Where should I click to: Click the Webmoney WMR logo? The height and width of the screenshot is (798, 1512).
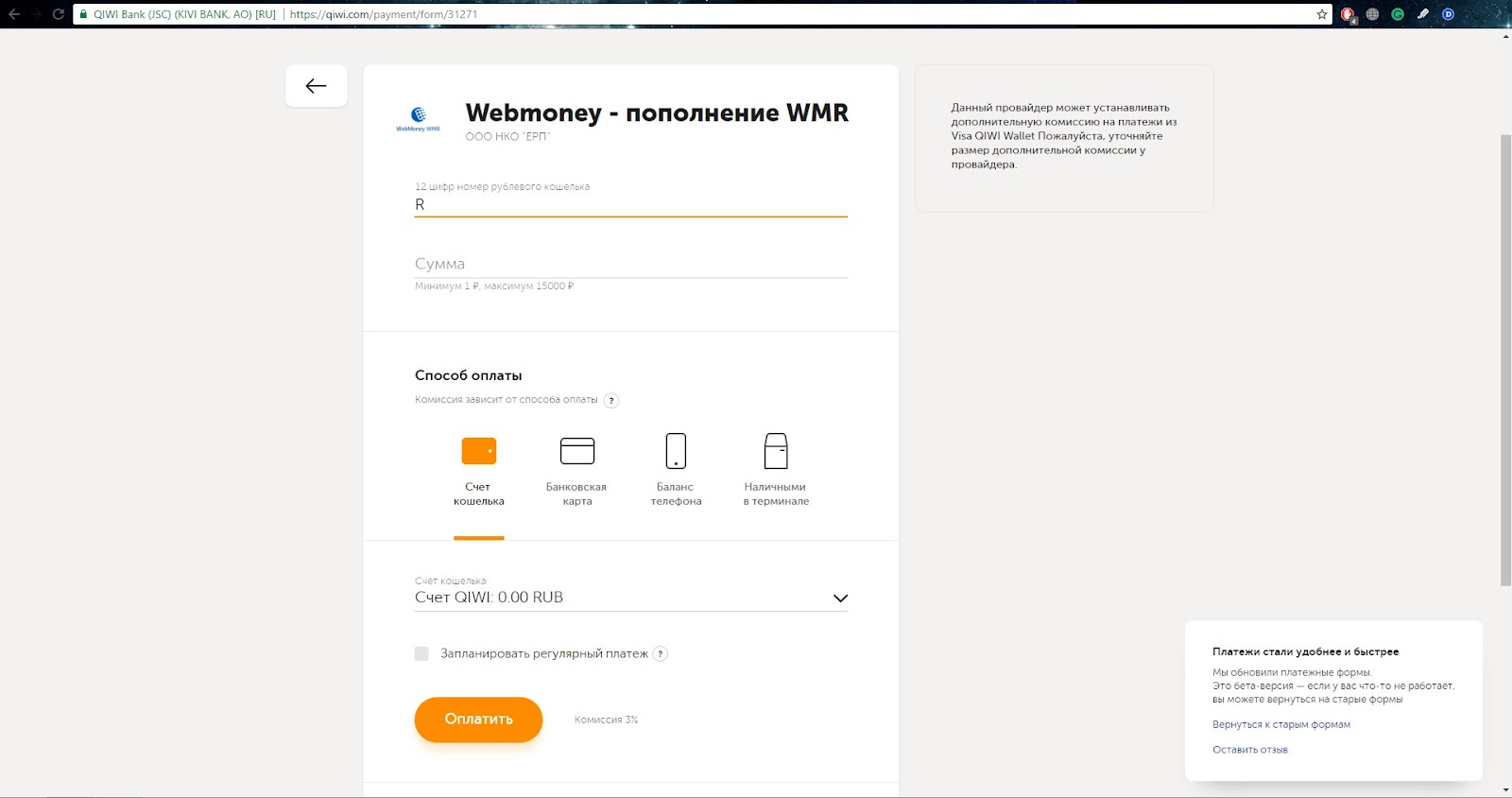[x=418, y=119]
